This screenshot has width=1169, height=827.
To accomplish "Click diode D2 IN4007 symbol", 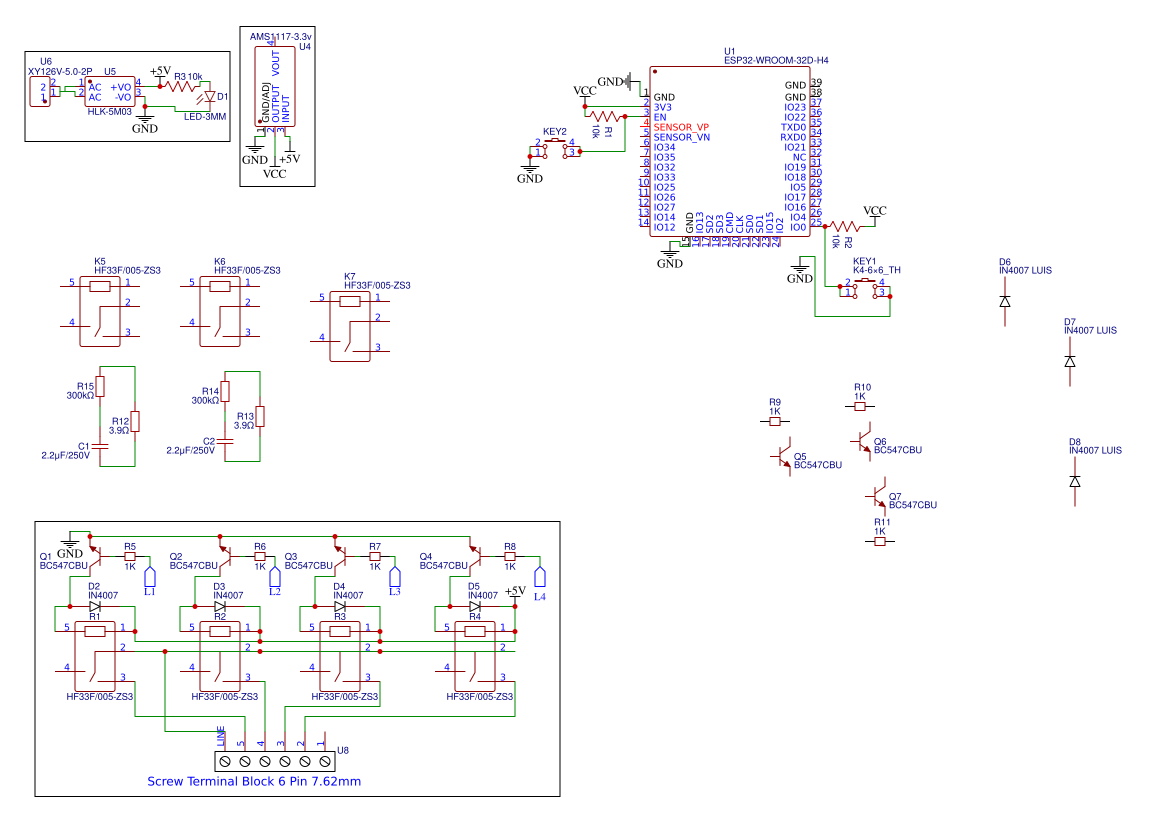I will 95,604.
